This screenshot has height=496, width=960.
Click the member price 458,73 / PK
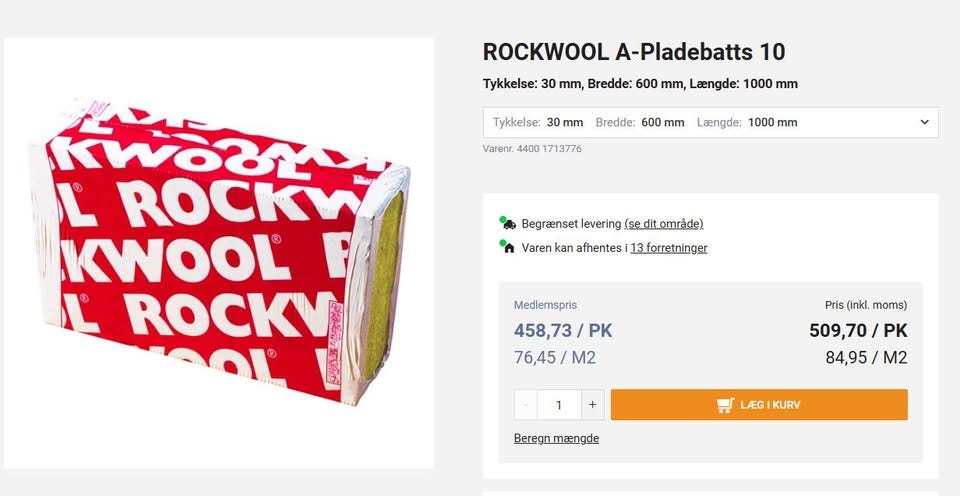tap(563, 330)
